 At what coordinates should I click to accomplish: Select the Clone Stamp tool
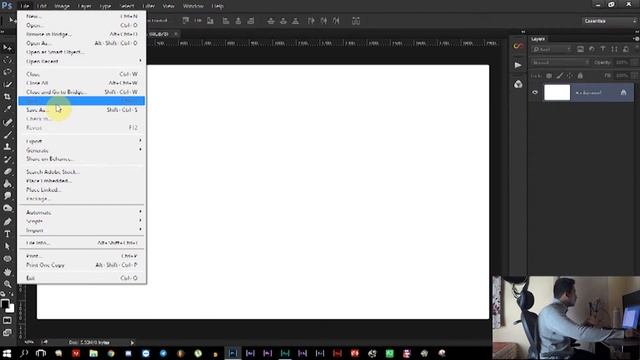[7, 147]
